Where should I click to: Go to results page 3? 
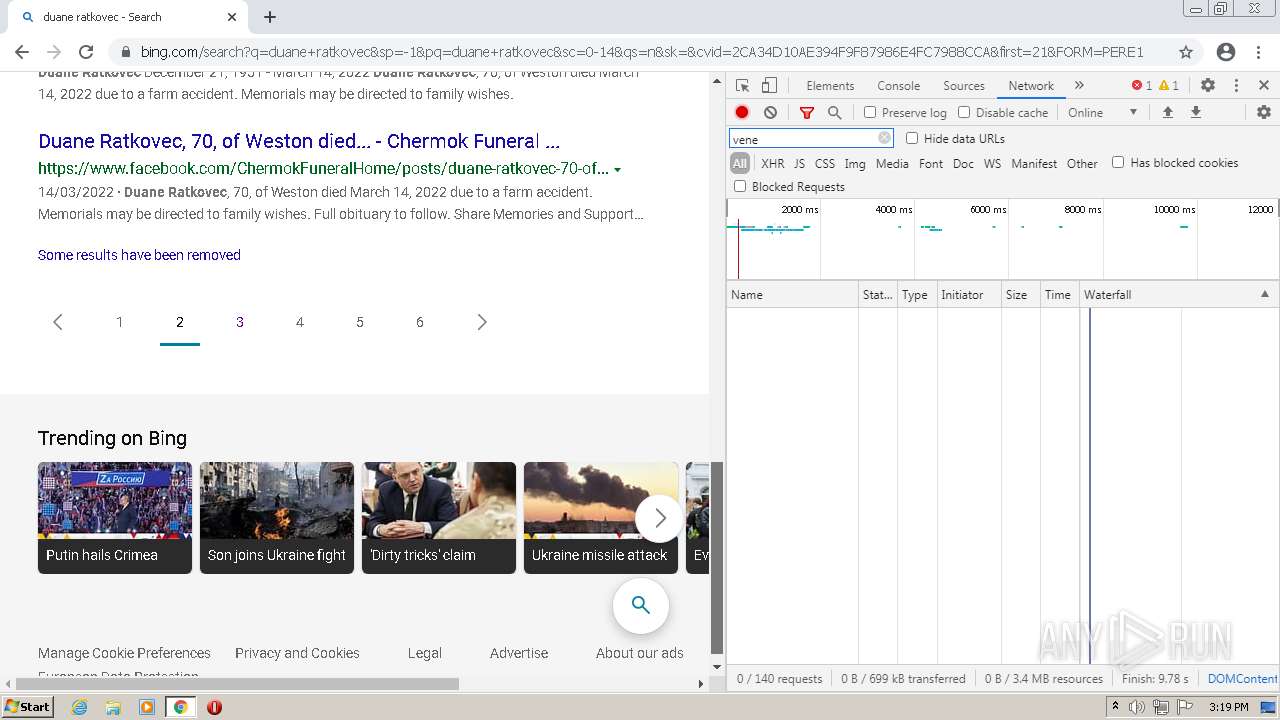(x=240, y=322)
